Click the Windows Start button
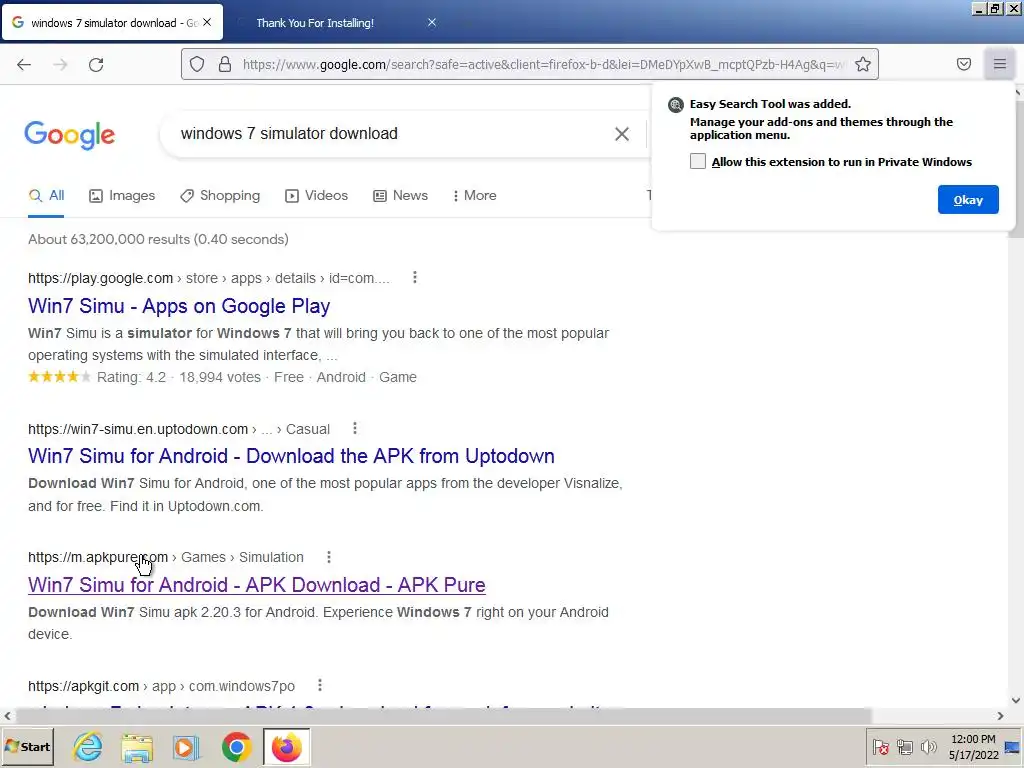This screenshot has width=1024, height=768. 27,746
